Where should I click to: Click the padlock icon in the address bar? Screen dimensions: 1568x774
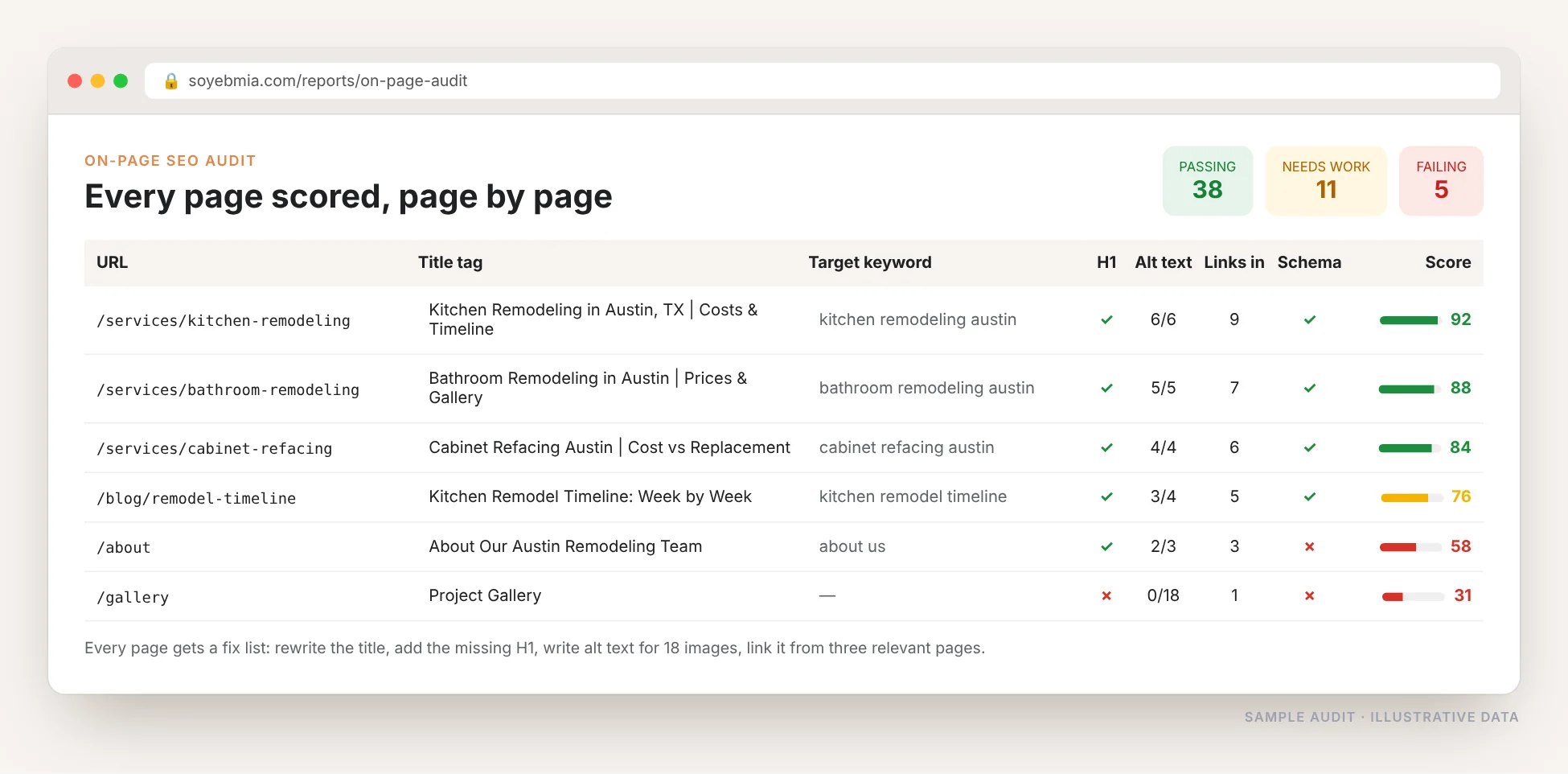click(170, 81)
